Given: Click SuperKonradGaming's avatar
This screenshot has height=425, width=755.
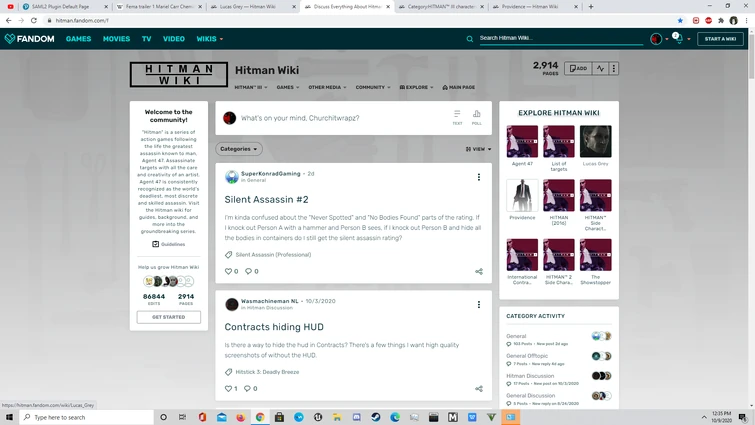Looking at the screenshot, I should [232, 177].
